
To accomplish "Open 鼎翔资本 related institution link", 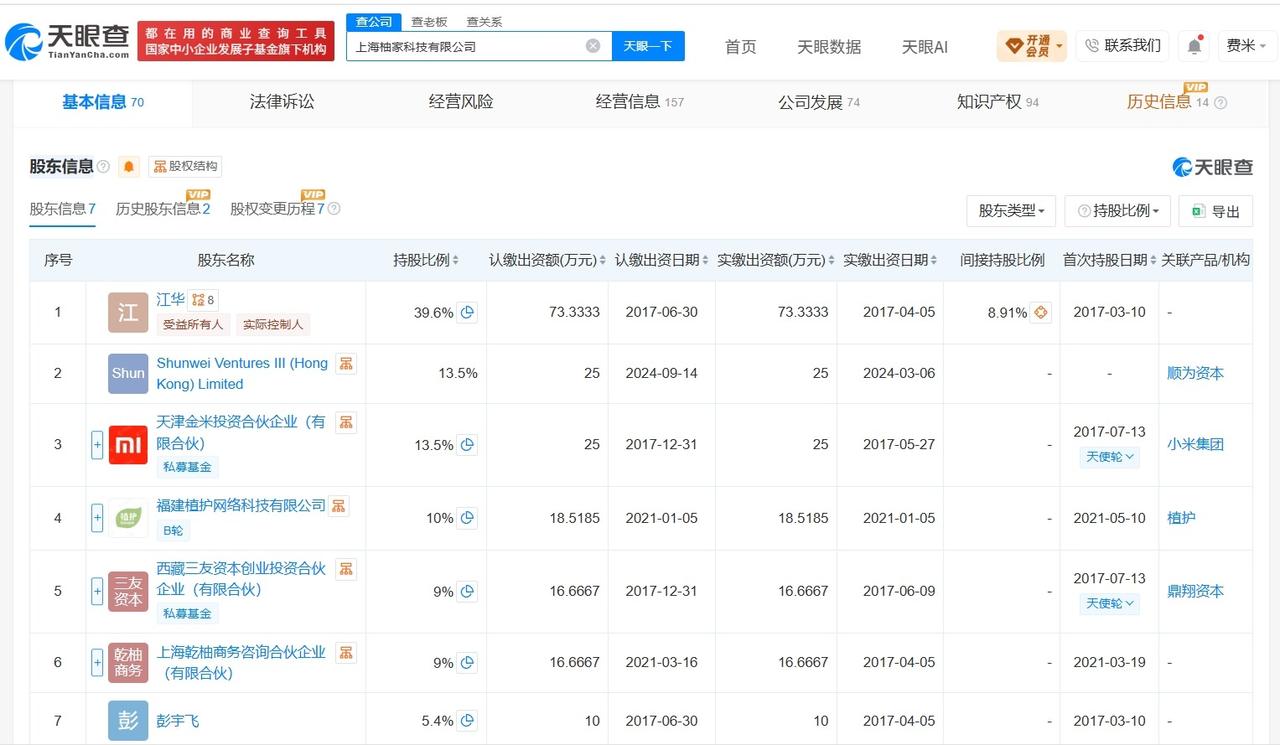I will point(1195,591).
